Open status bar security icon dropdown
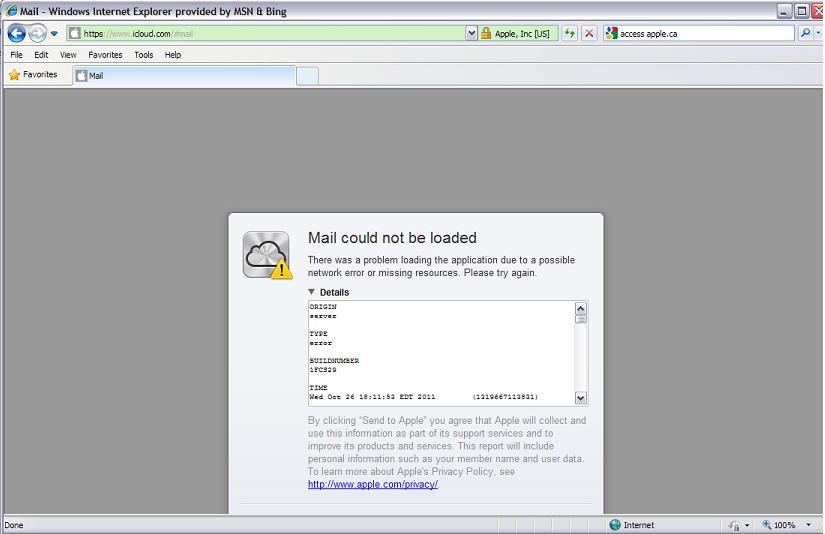The height and width of the screenshot is (534, 825). point(747,525)
